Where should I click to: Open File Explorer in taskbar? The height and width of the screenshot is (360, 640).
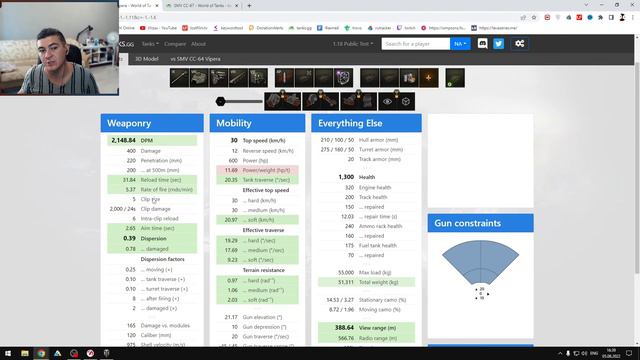coord(25,353)
